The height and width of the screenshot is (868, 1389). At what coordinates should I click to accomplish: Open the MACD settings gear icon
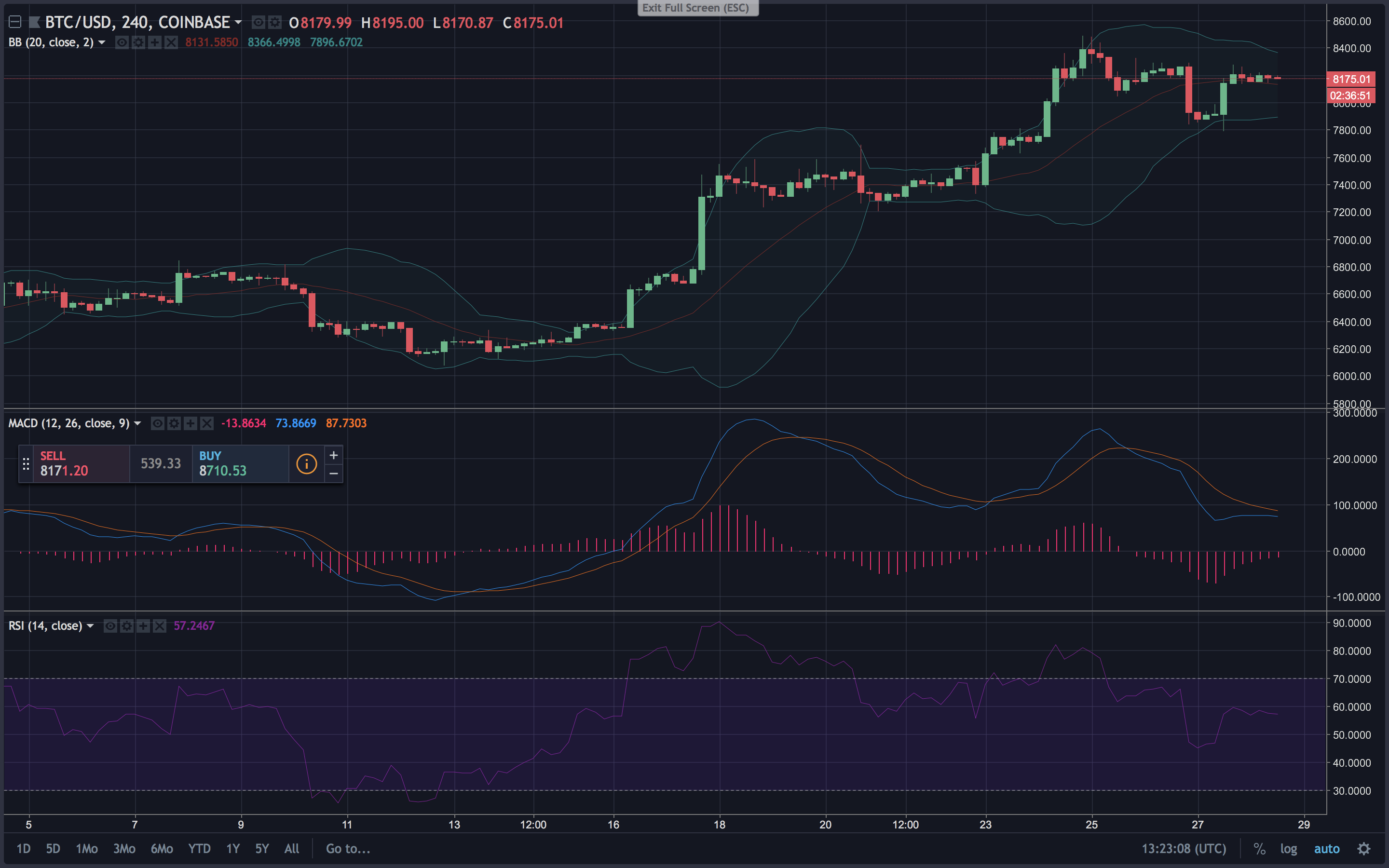(174, 424)
